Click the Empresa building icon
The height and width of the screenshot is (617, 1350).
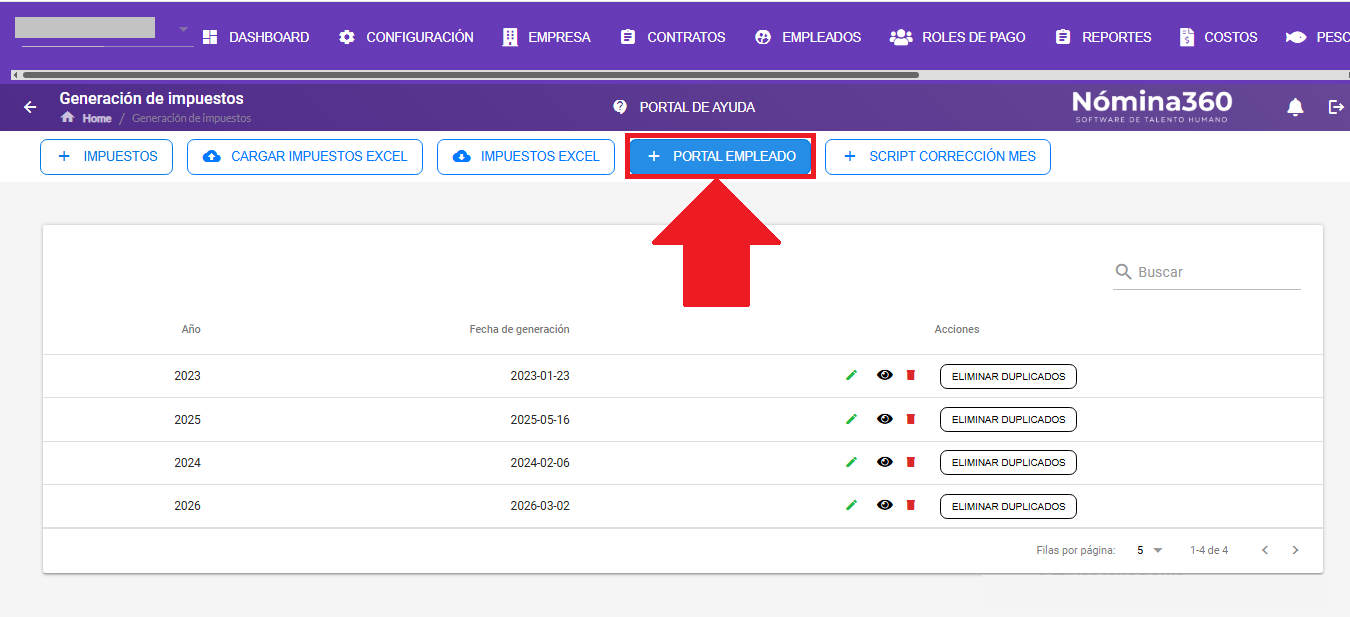point(510,37)
